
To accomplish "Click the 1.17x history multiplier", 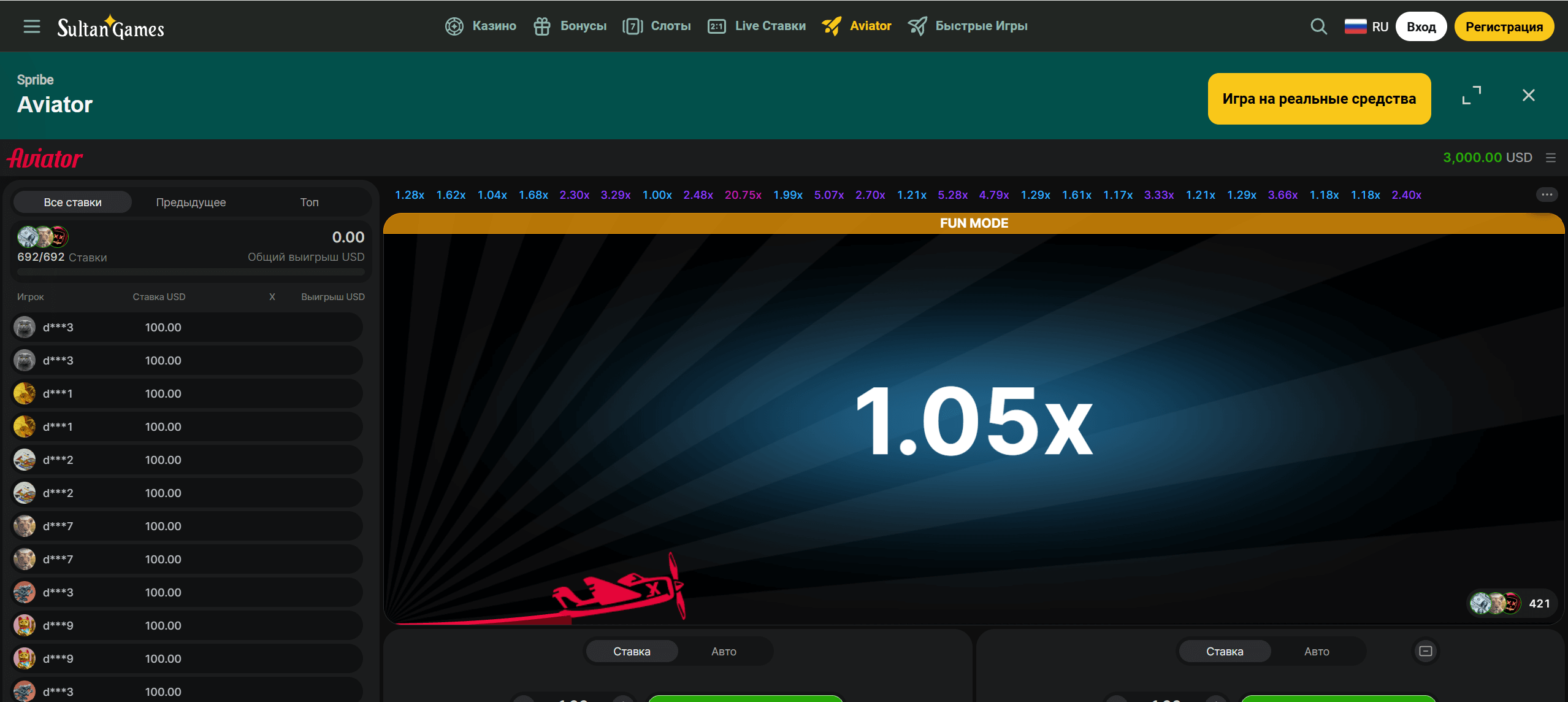I will (x=1118, y=195).
